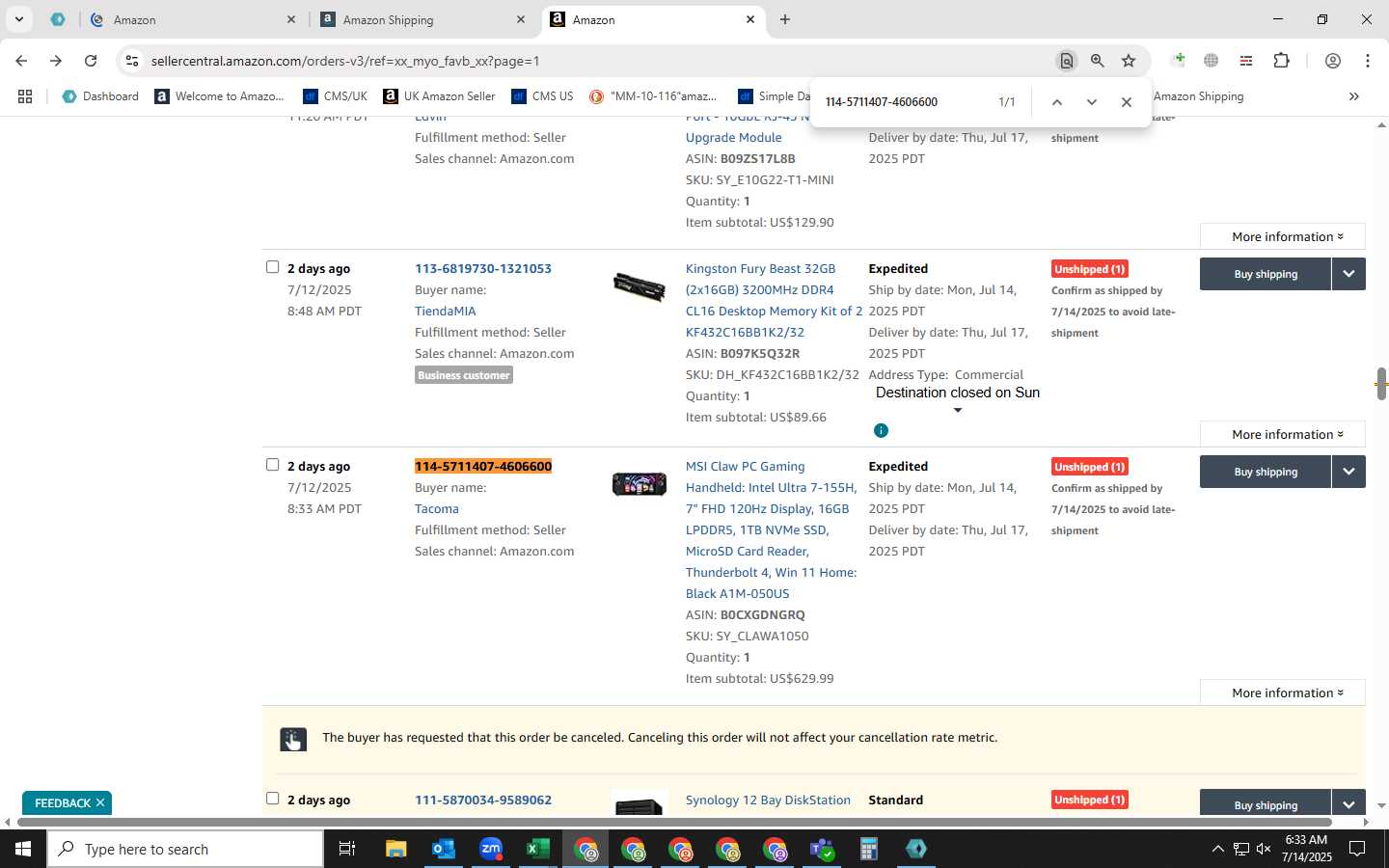
Task: Click cancellation request hand icon
Action: point(293,739)
